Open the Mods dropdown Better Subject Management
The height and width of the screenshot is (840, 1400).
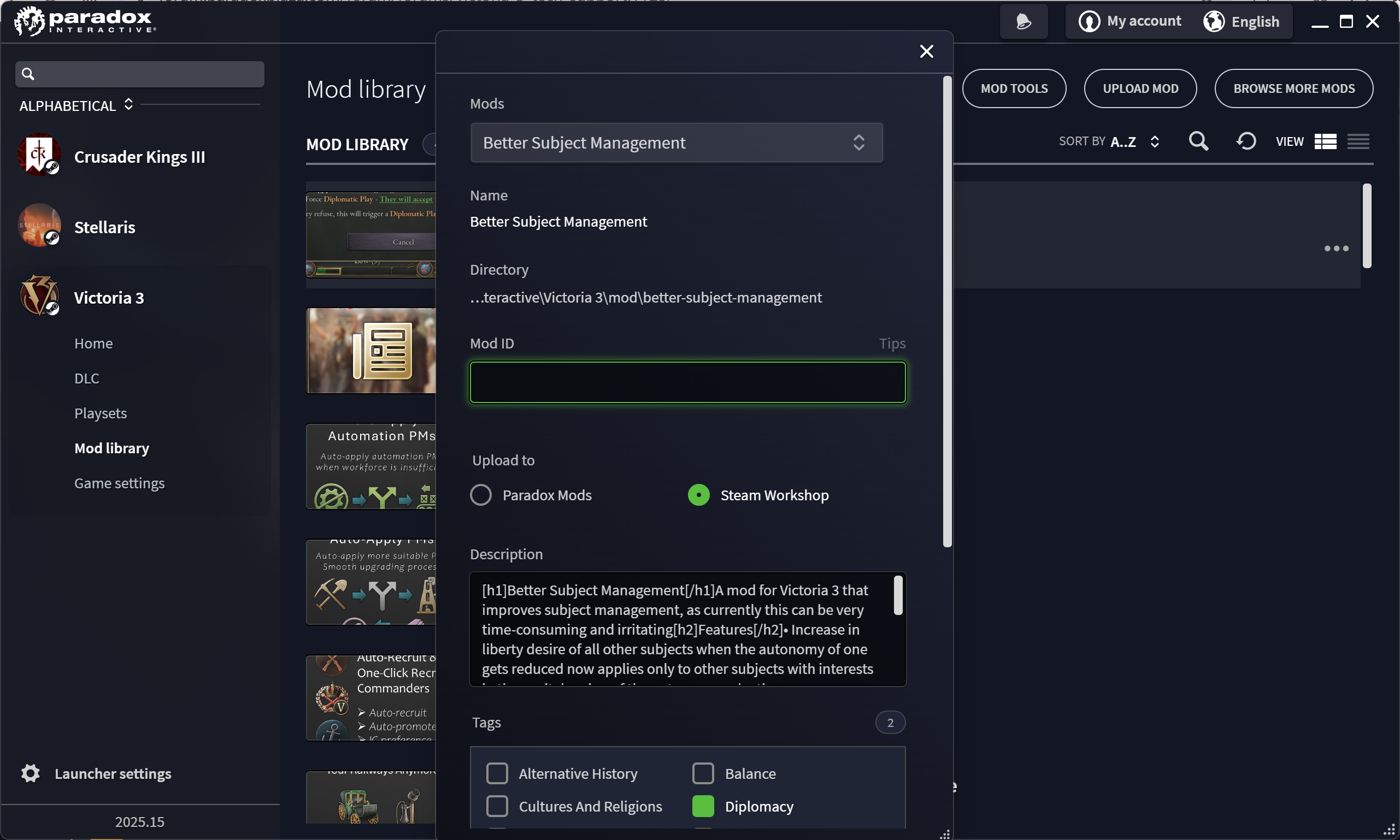click(x=676, y=143)
